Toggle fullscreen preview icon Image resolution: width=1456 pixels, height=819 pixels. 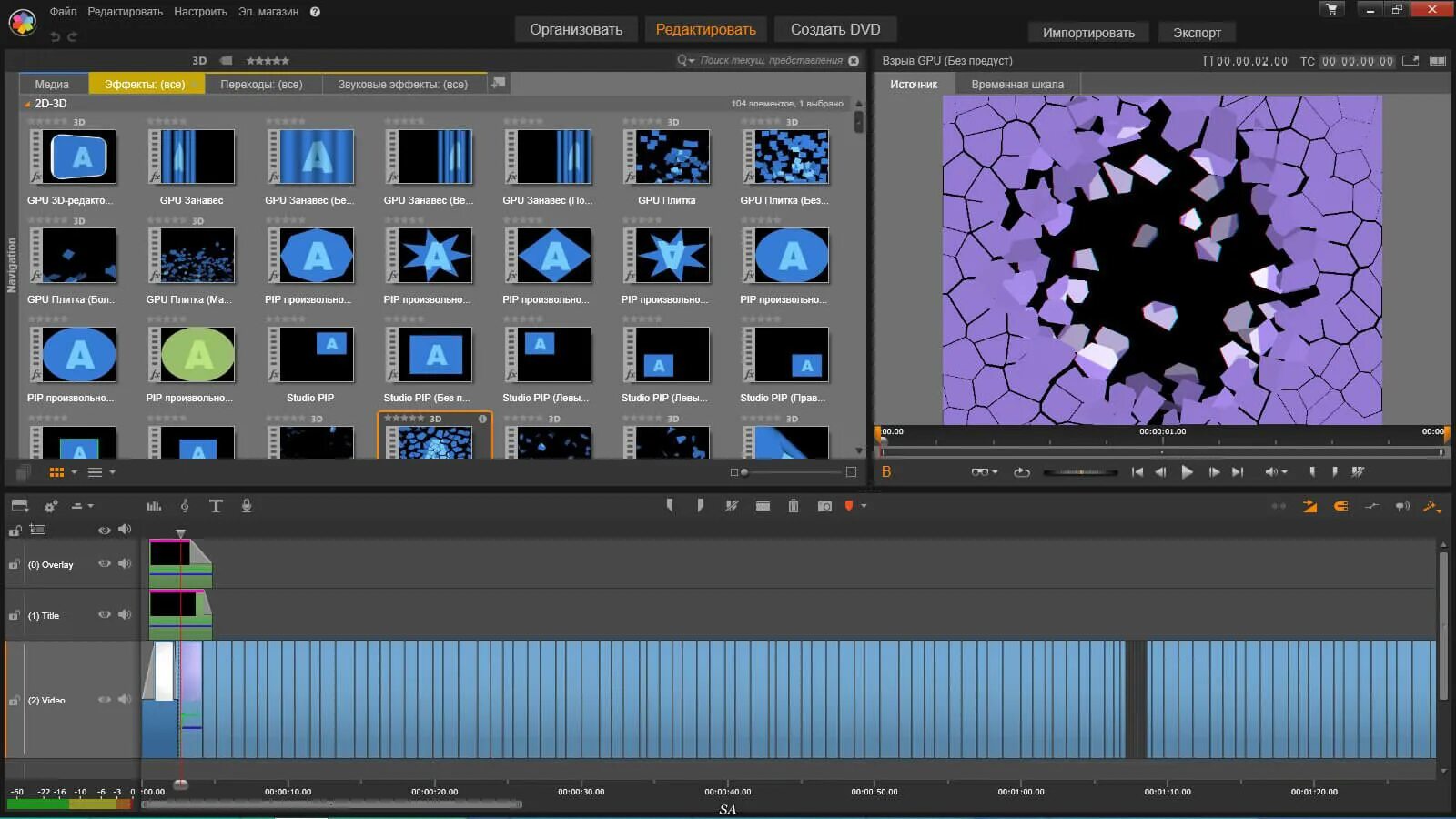tap(1410, 61)
